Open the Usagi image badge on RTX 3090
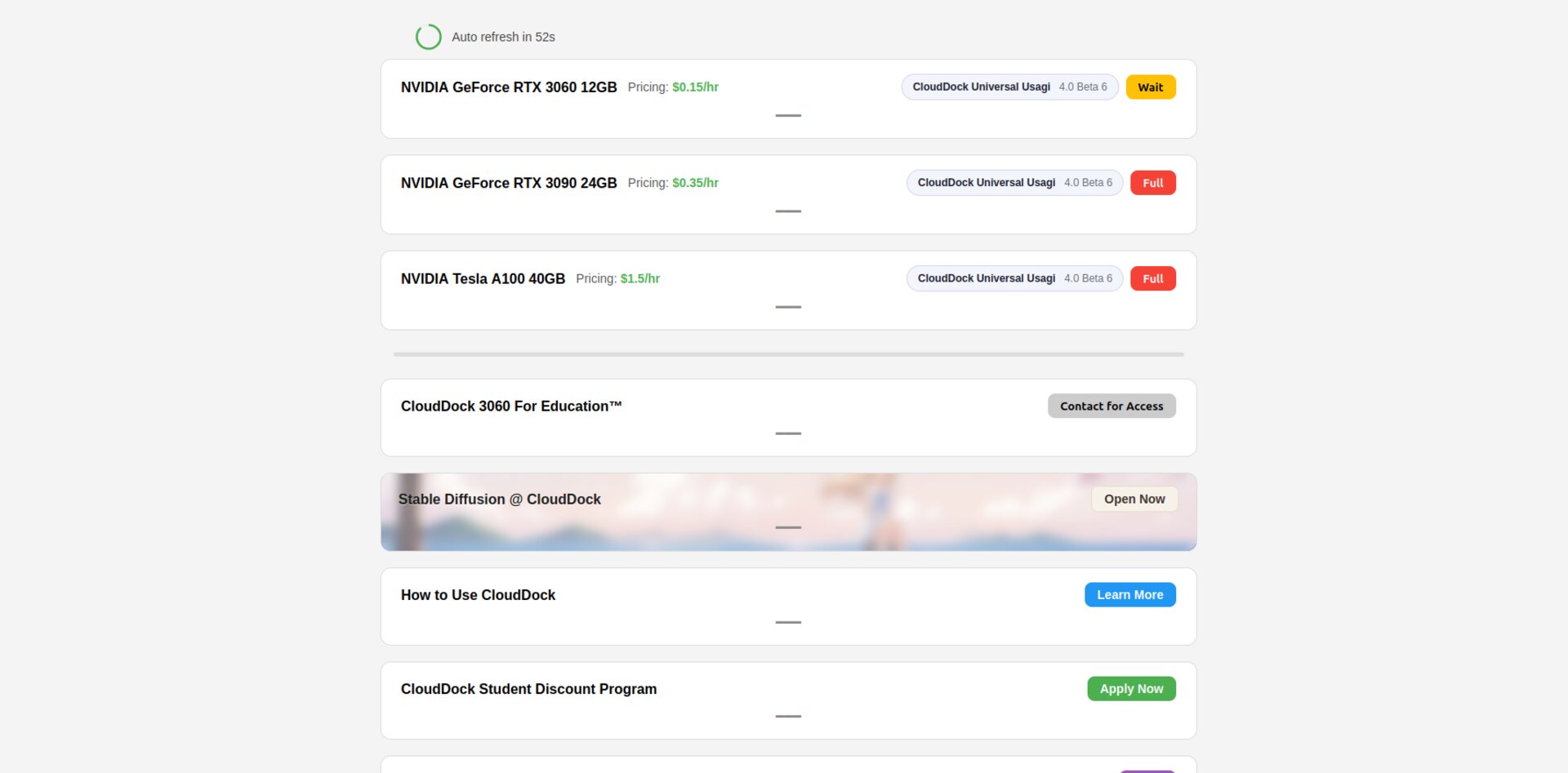Screen dimensions: 1568x773 pos(1013,183)
